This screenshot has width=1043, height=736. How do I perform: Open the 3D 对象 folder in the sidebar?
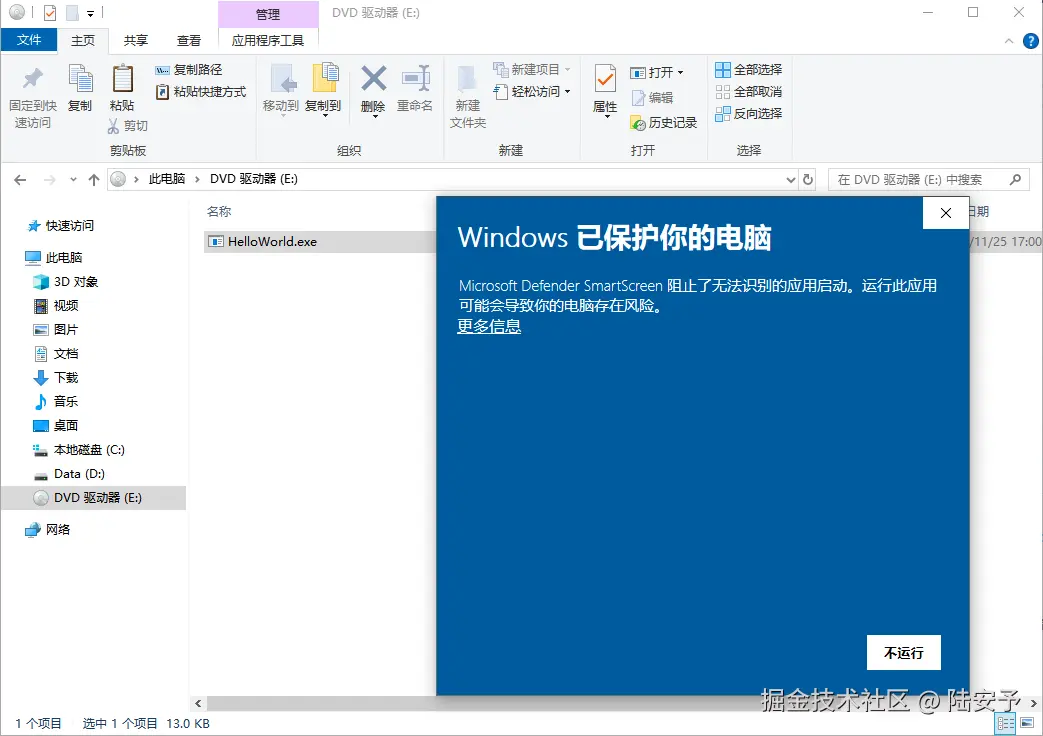(66, 281)
